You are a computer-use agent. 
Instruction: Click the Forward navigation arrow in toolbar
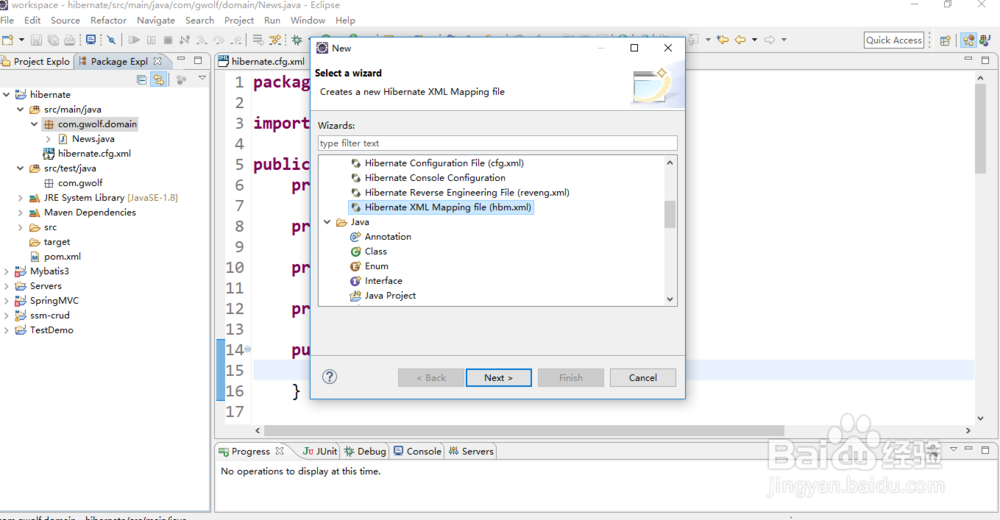pyautogui.click(x=770, y=40)
